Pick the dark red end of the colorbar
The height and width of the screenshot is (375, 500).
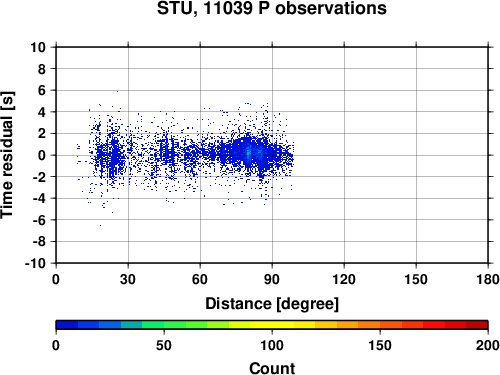click(x=477, y=325)
